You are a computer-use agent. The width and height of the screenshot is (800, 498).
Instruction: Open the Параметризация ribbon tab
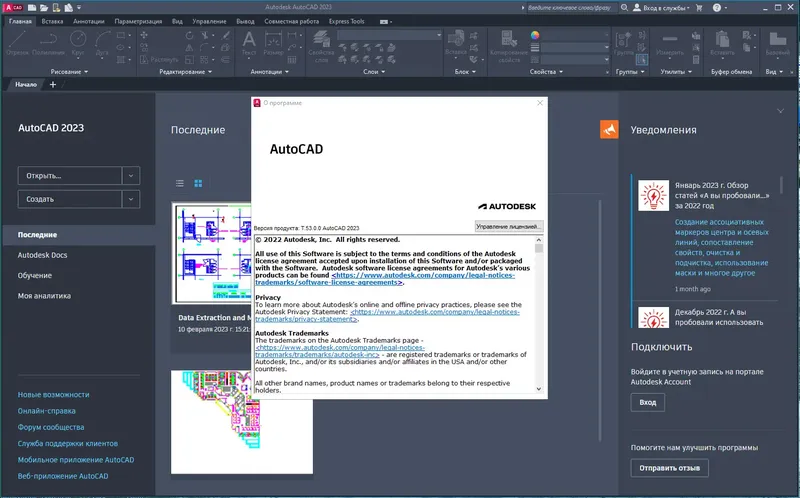[x=138, y=21]
